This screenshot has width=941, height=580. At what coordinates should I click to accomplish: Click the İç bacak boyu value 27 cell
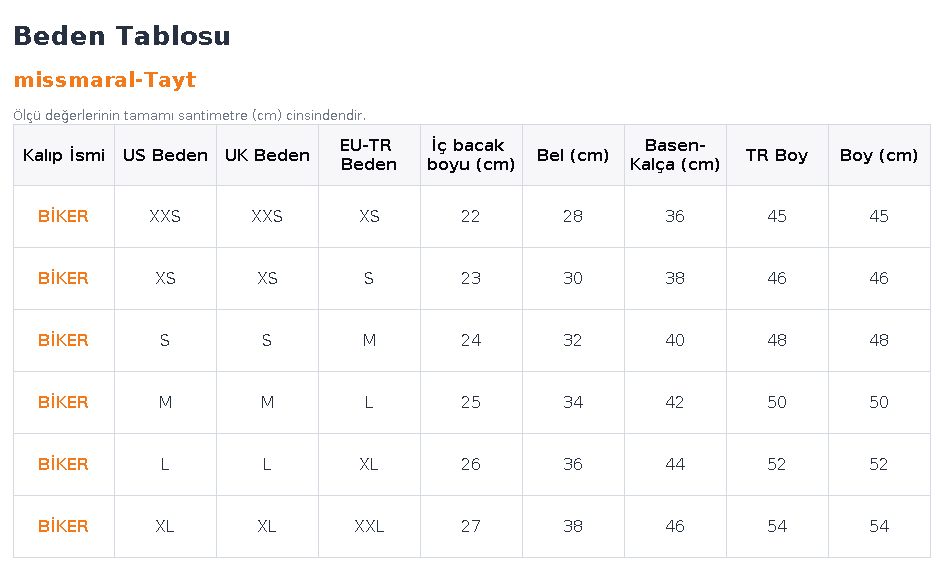click(x=471, y=527)
